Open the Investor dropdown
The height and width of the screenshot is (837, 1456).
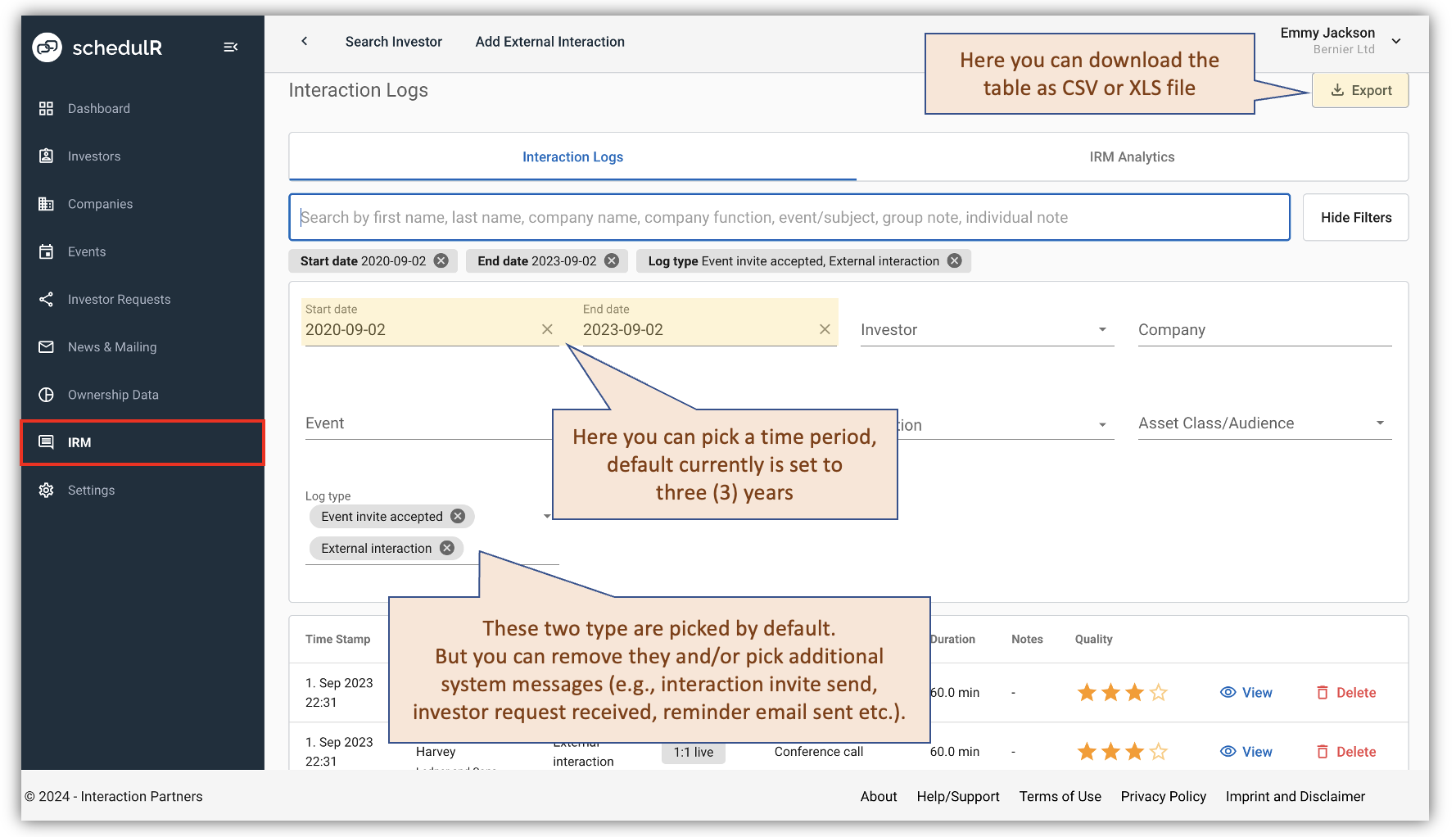pyautogui.click(x=1103, y=329)
